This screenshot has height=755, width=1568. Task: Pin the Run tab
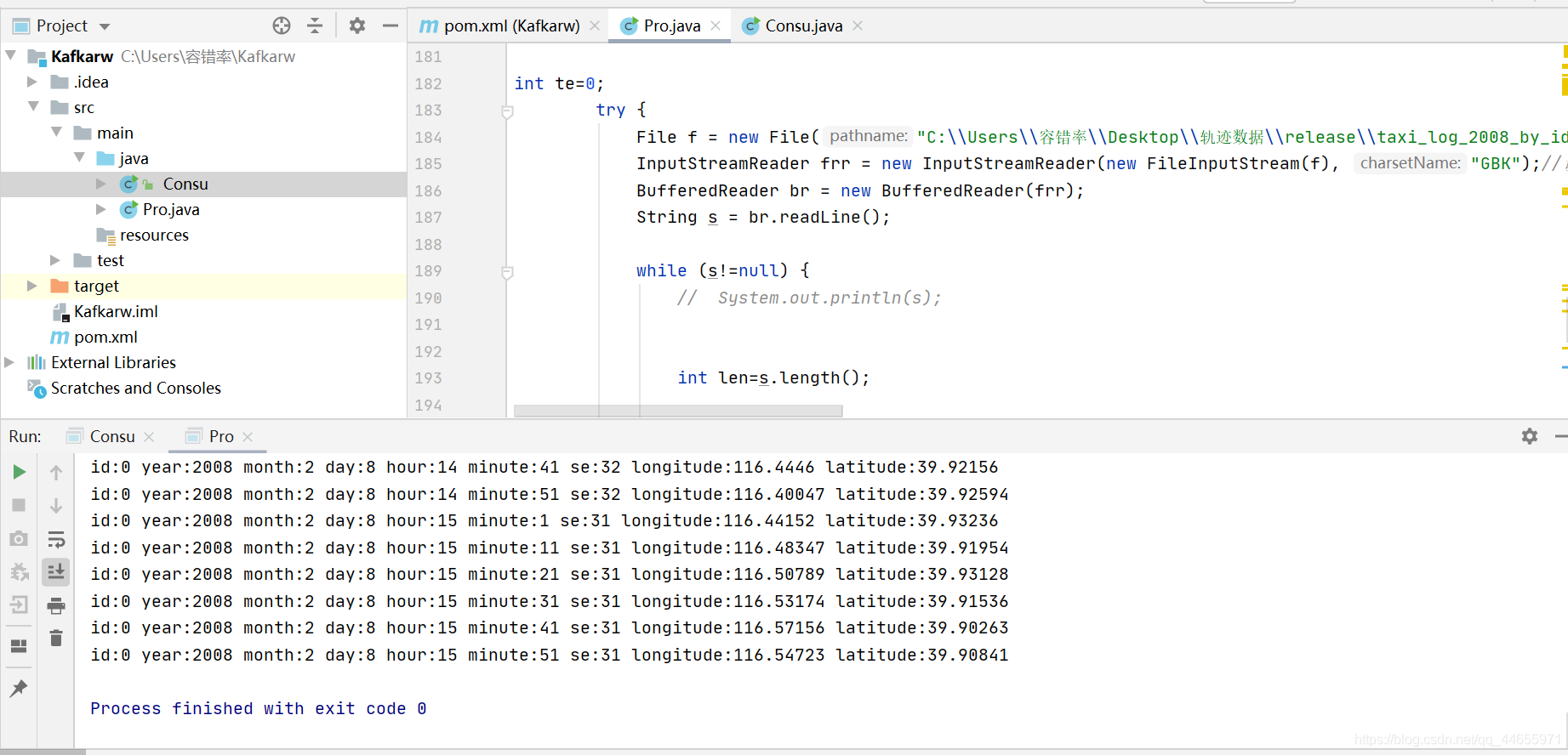tap(19, 688)
